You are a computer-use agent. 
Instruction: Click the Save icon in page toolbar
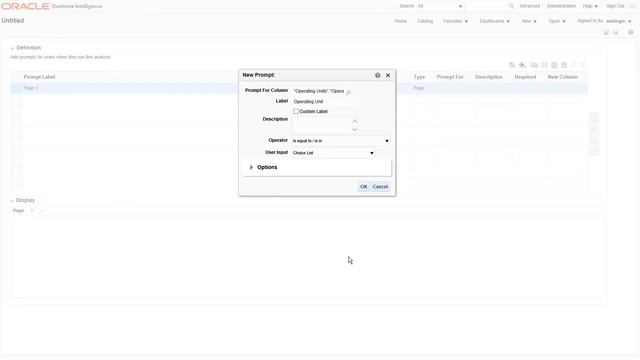click(x=606, y=33)
